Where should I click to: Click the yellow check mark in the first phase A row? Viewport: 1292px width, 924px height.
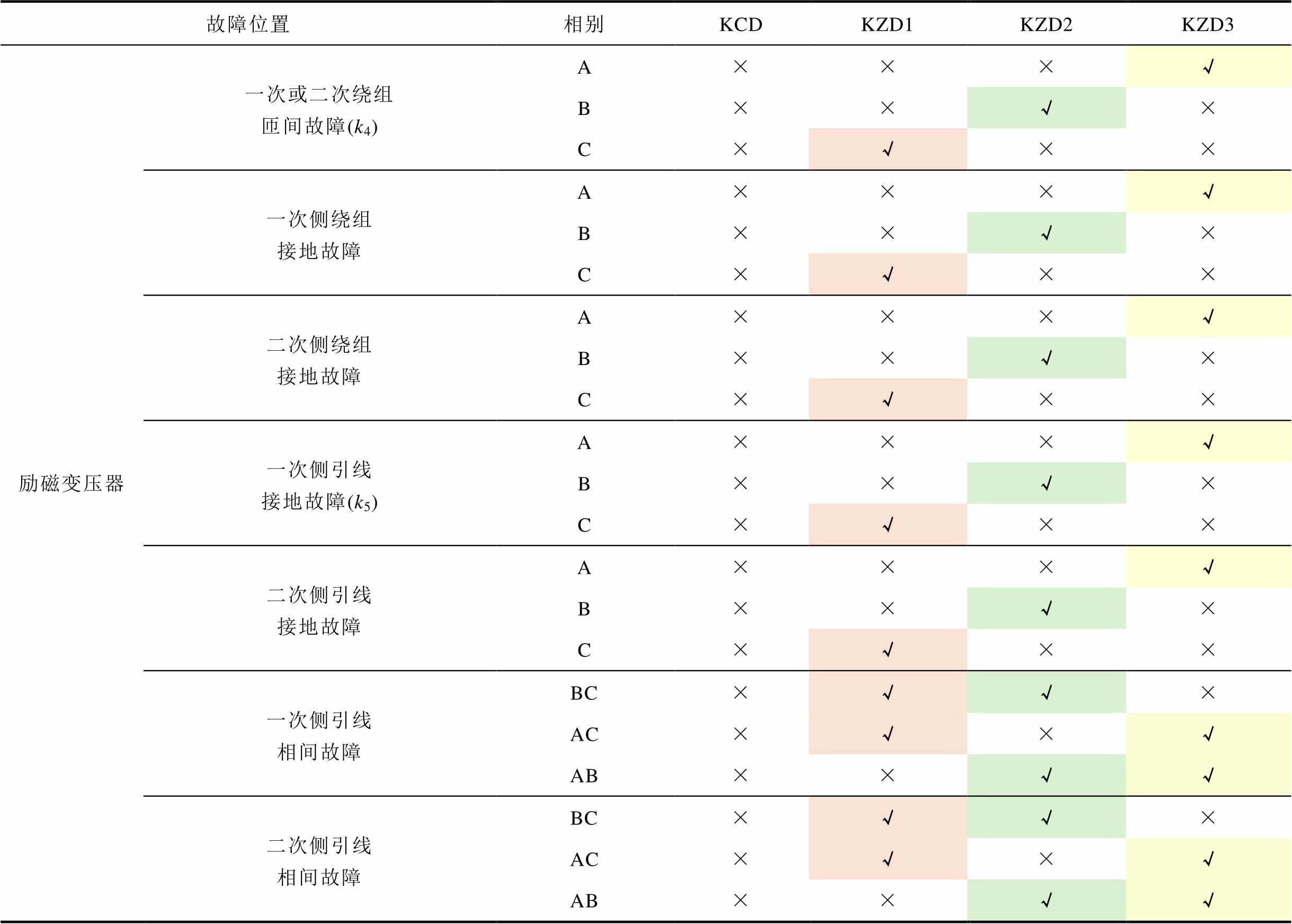pos(1208,67)
